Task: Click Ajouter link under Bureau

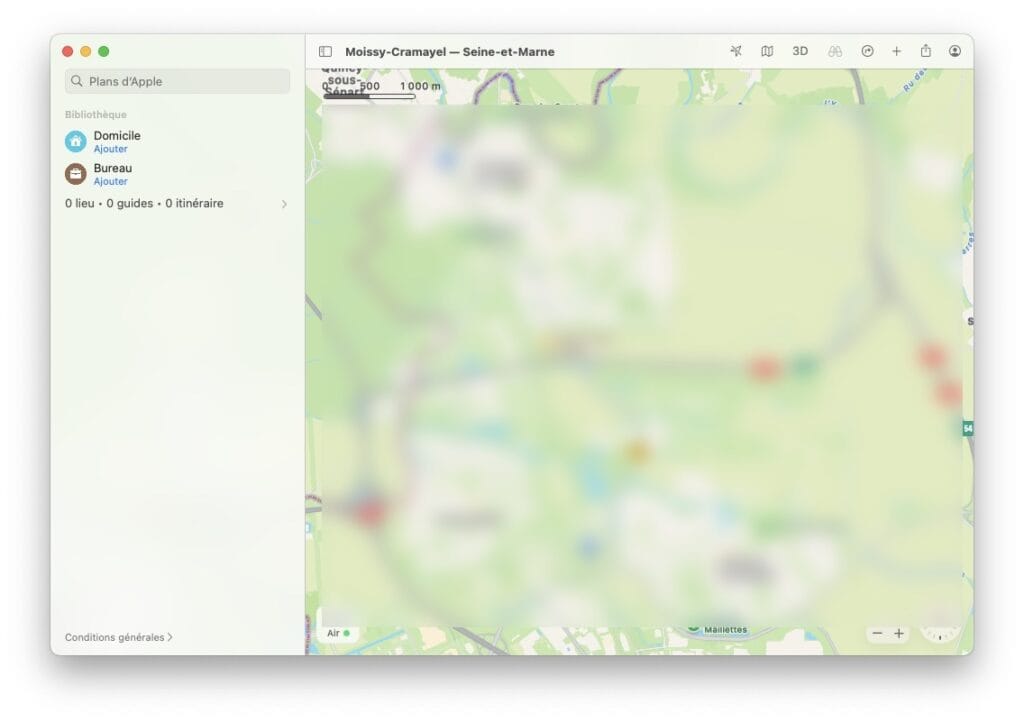Action: 111,182
